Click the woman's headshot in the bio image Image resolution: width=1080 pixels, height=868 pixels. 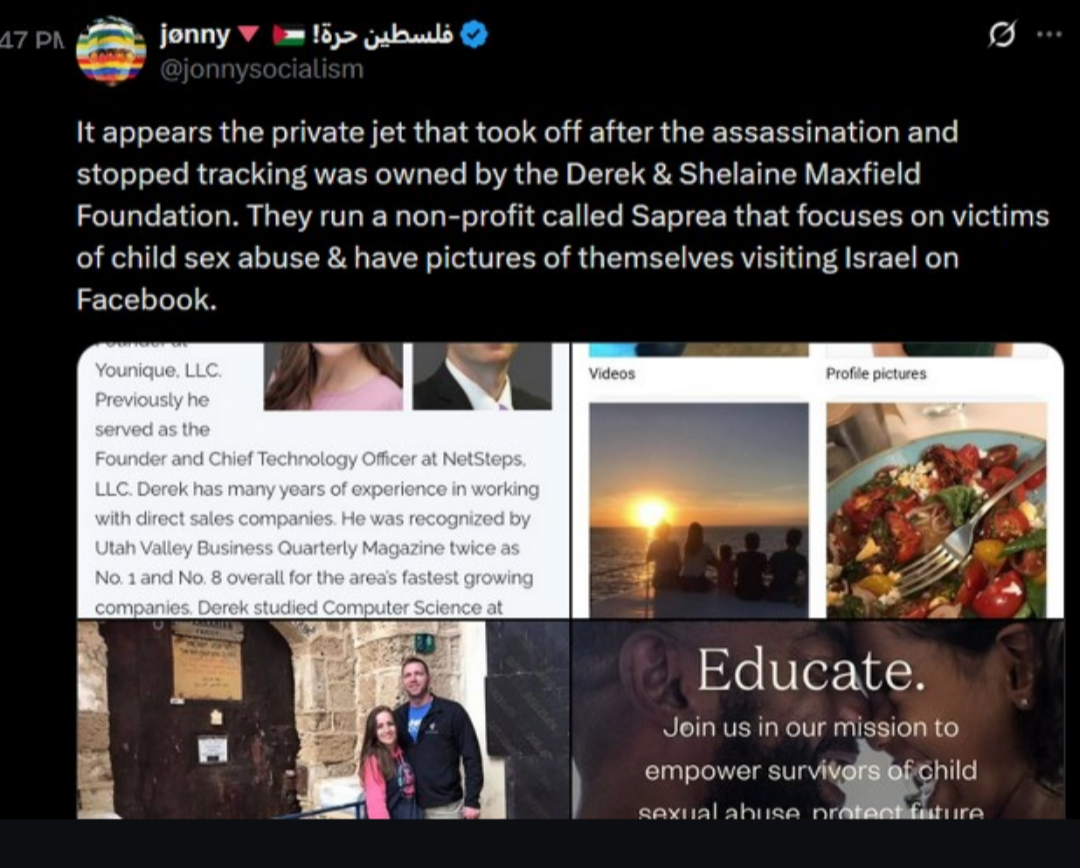(x=333, y=376)
